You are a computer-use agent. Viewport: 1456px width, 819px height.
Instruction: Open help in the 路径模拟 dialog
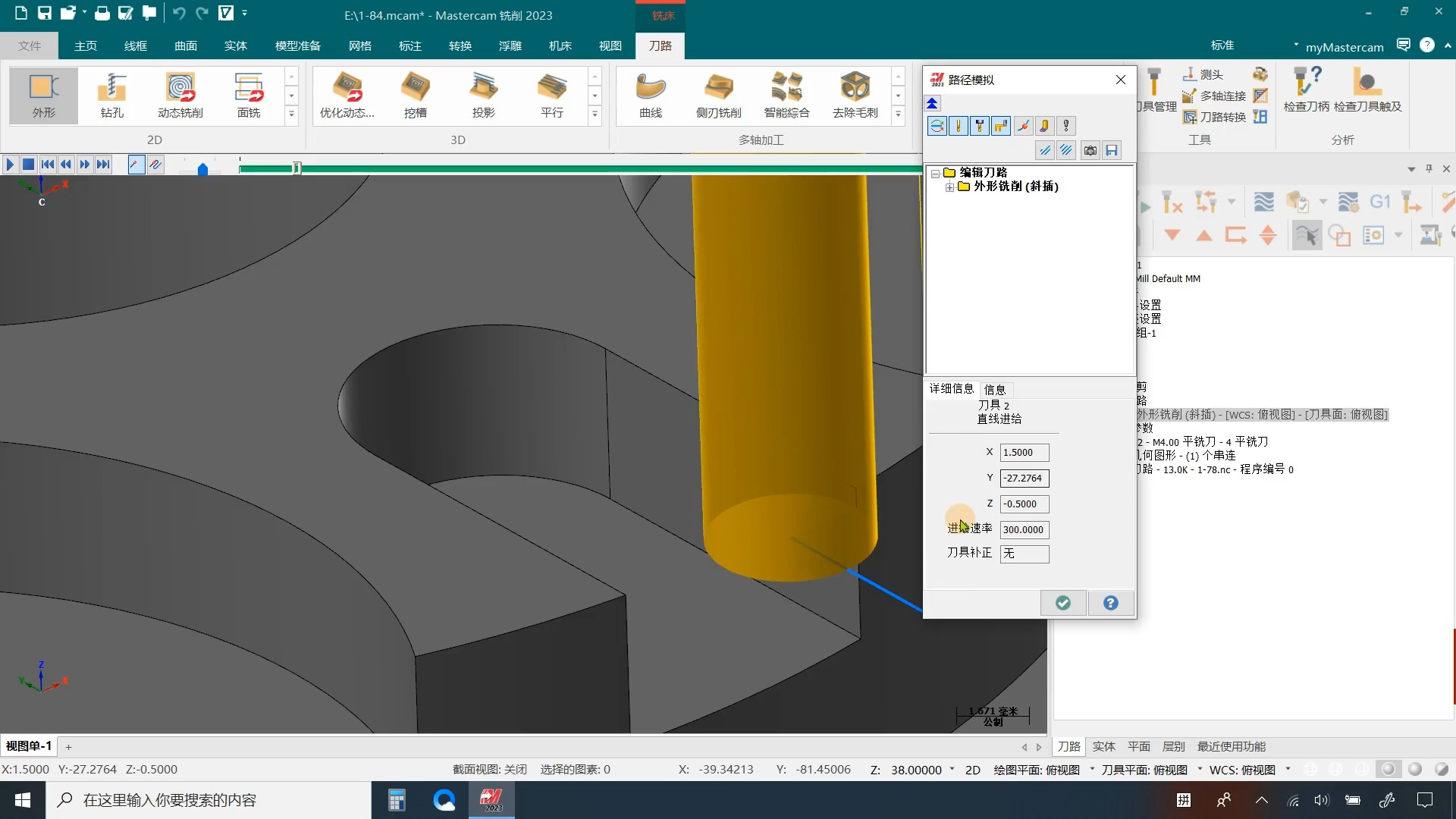pos(1111,603)
